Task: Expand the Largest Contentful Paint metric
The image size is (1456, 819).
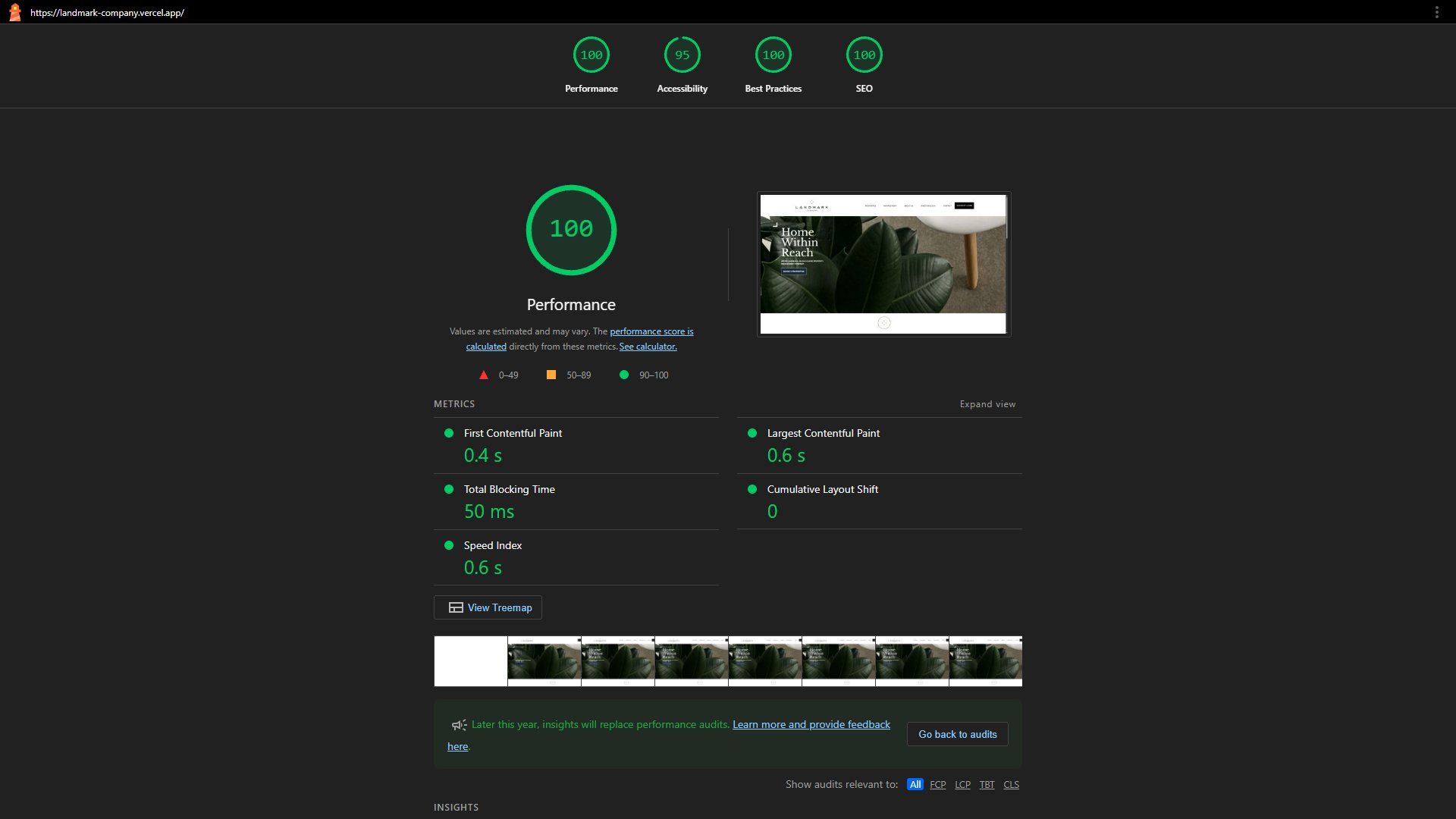Action: (x=823, y=433)
